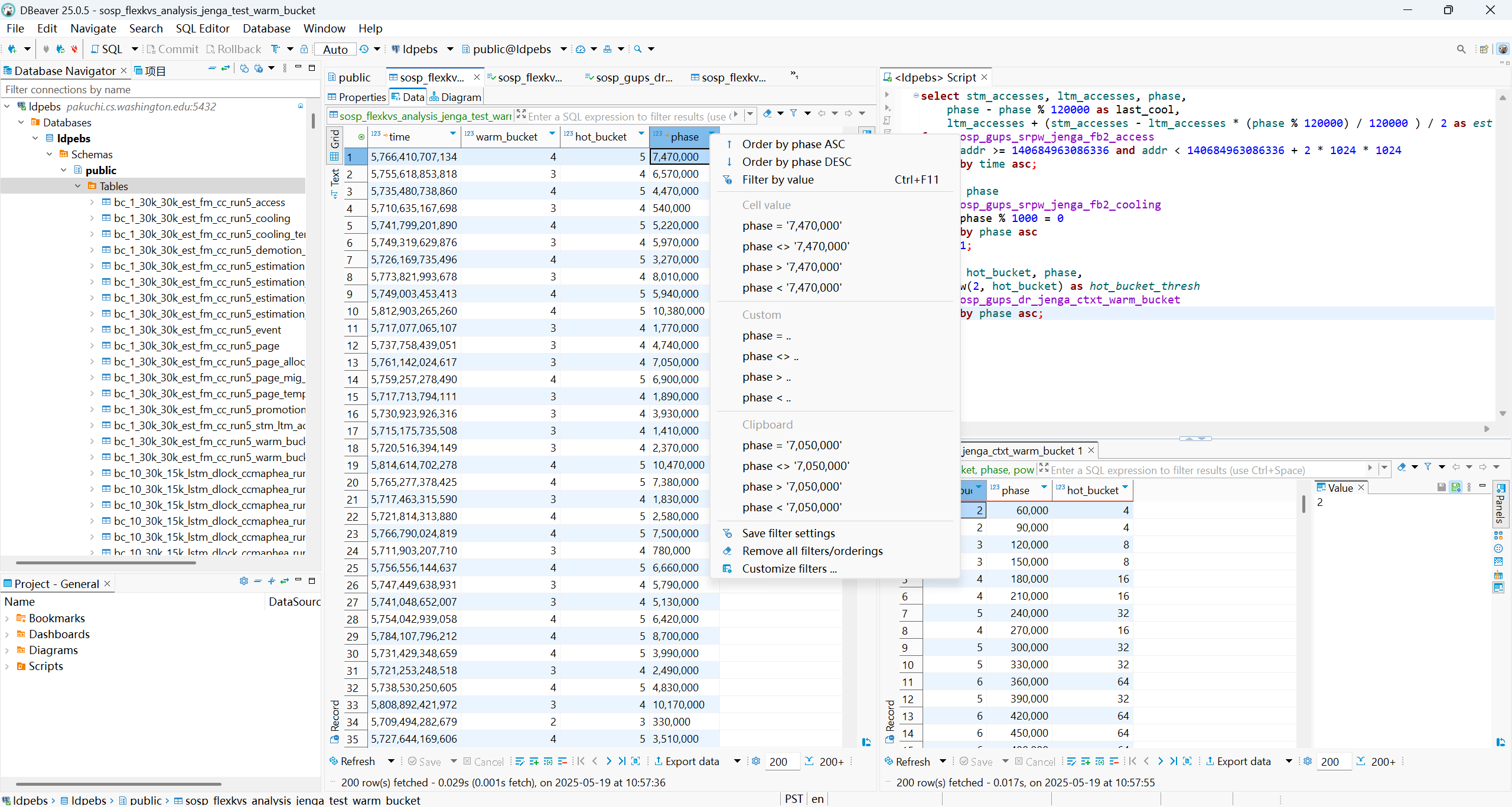Toggle Record mode in left data panel
Image resolution: width=1512 pixels, height=807 pixels.
coord(335,721)
